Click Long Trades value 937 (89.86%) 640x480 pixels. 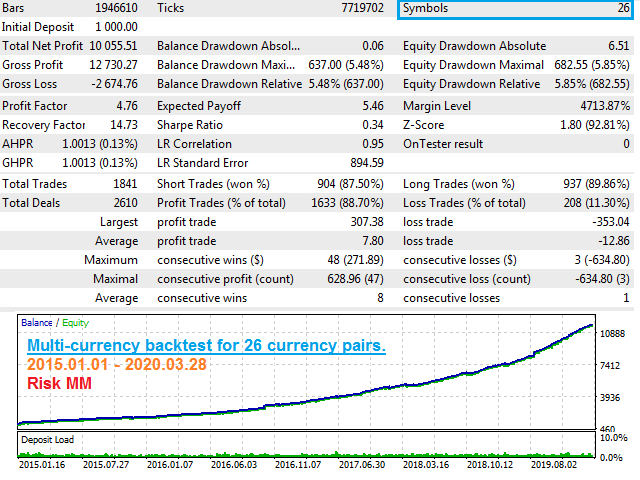click(x=596, y=184)
